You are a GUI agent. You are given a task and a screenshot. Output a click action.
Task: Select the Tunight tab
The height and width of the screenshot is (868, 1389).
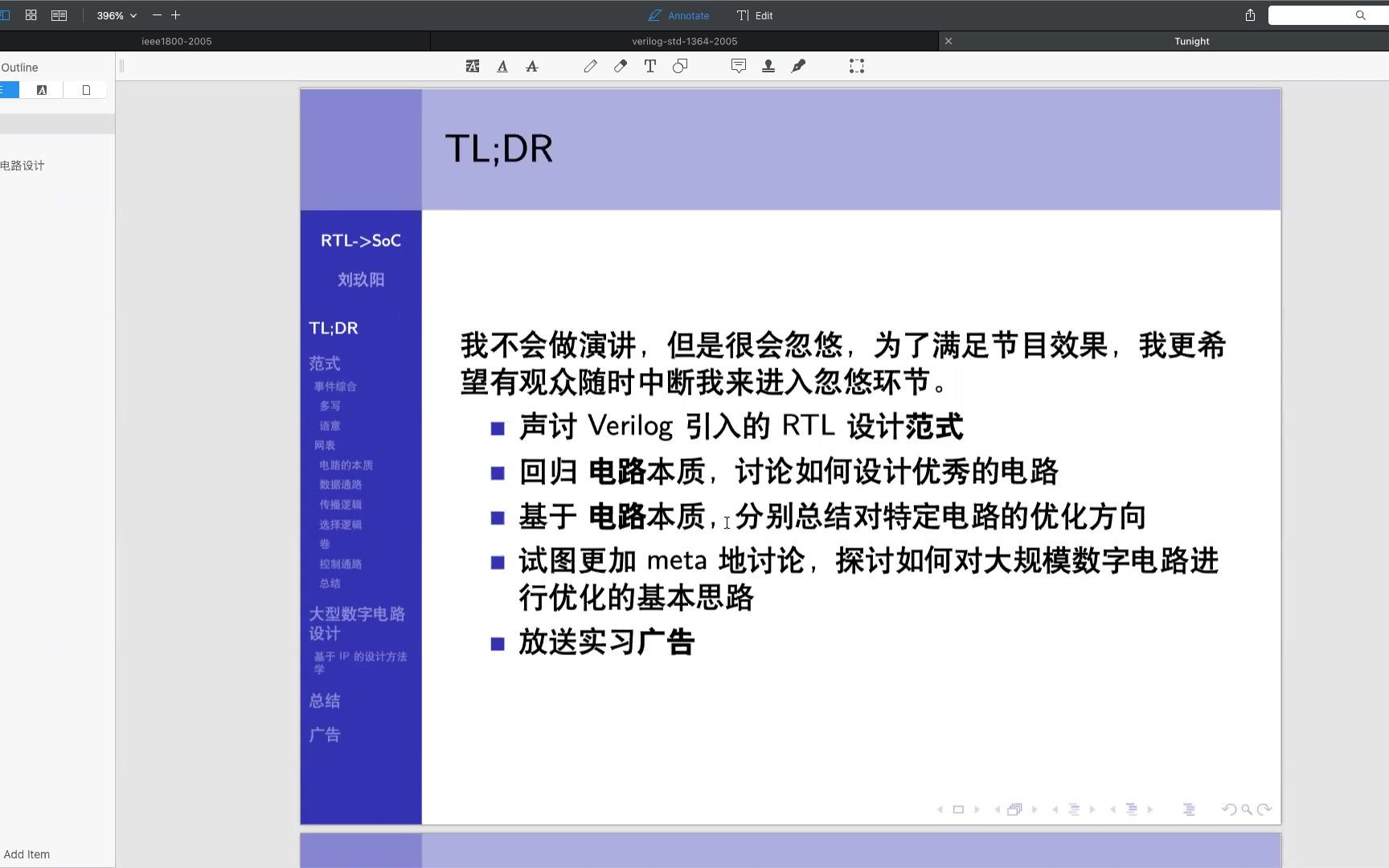click(1191, 41)
